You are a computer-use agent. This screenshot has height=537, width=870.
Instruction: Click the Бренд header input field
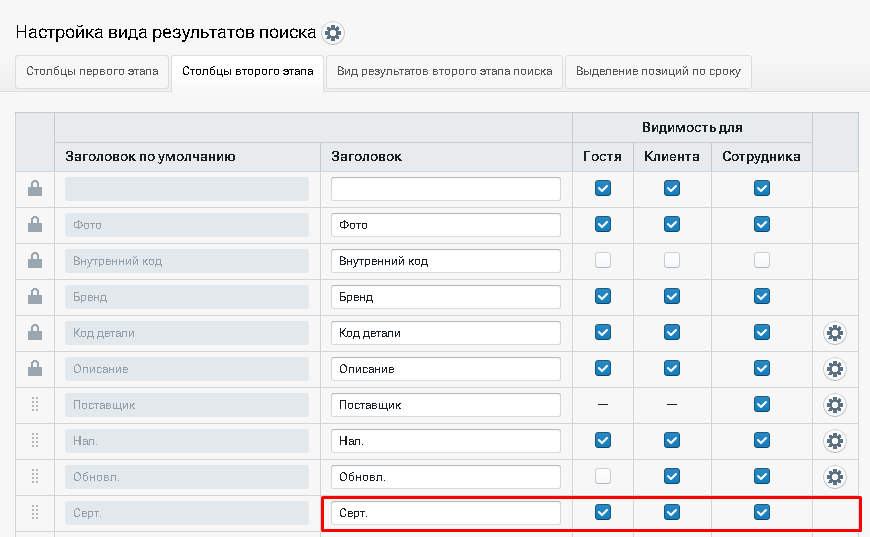[446, 297]
